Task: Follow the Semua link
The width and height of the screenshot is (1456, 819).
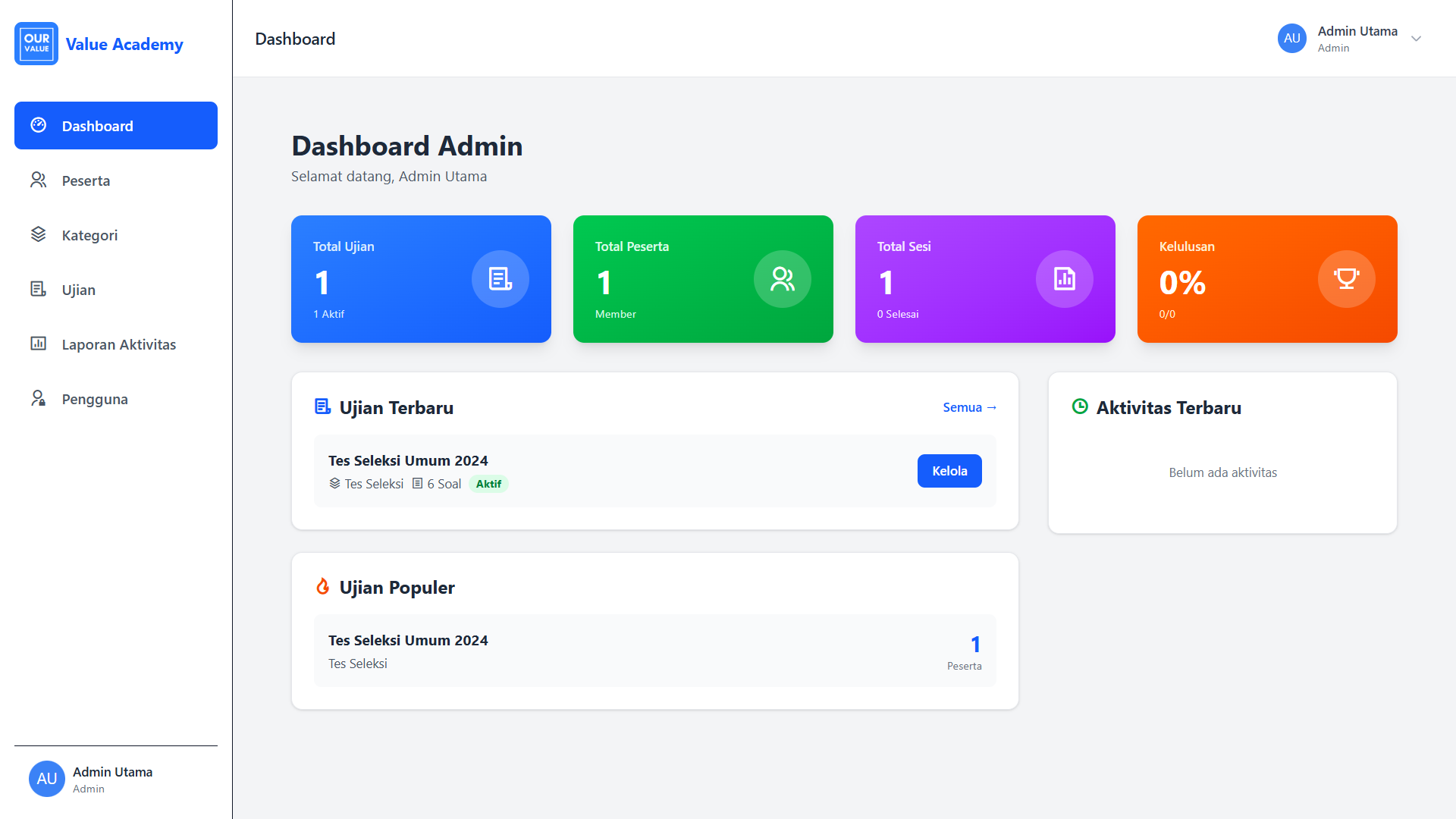Action: (969, 407)
